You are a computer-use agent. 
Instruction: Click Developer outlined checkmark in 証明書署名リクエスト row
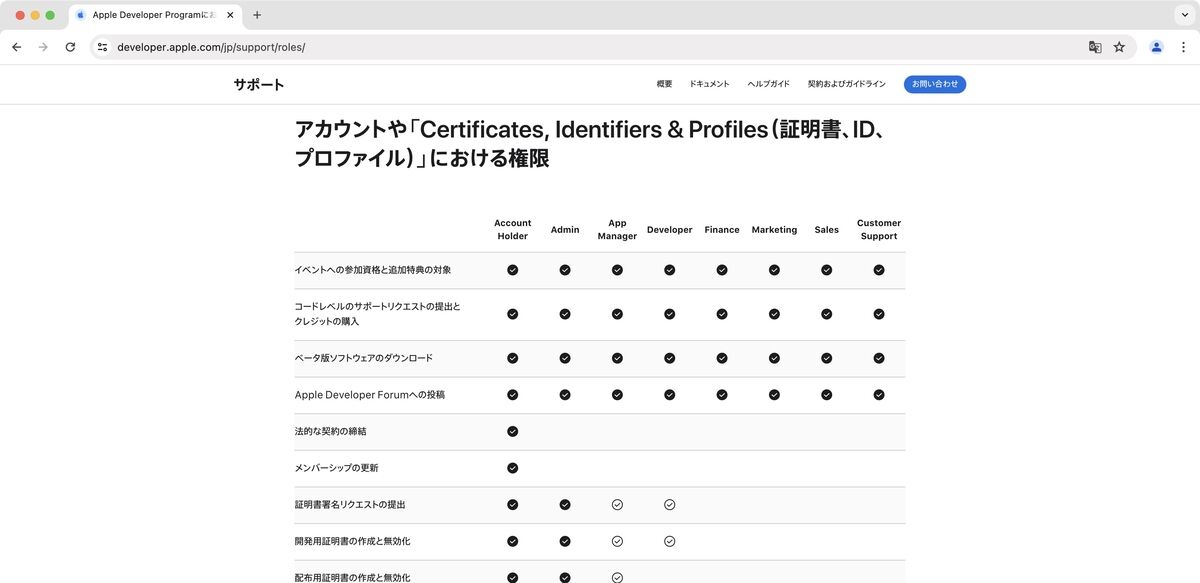(x=670, y=505)
